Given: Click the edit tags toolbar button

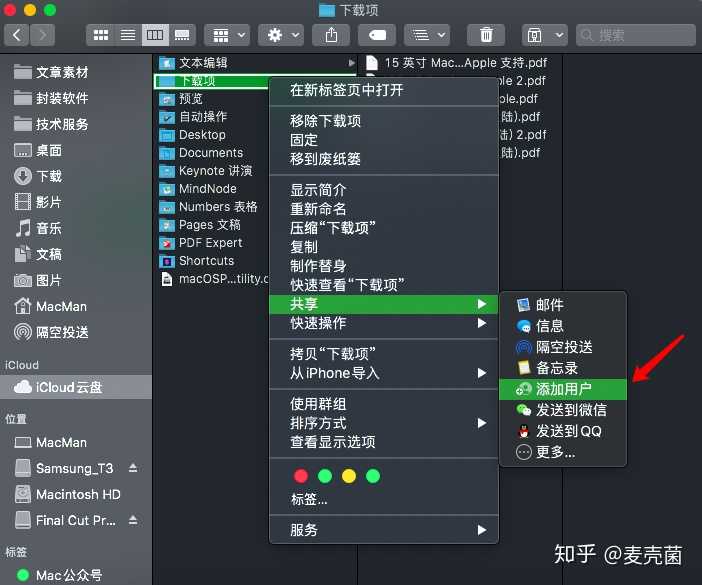Looking at the screenshot, I should [x=377, y=35].
